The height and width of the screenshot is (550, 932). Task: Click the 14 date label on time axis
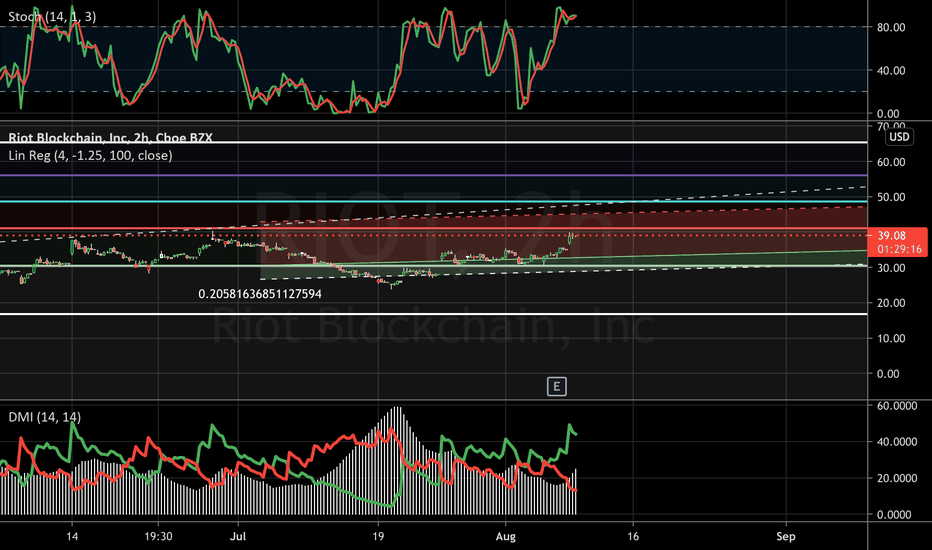pyautogui.click(x=72, y=536)
